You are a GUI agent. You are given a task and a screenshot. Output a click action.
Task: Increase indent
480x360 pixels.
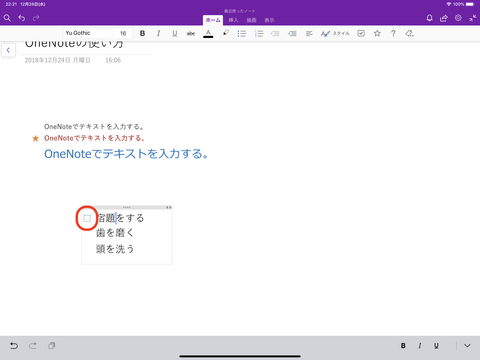click(292, 33)
